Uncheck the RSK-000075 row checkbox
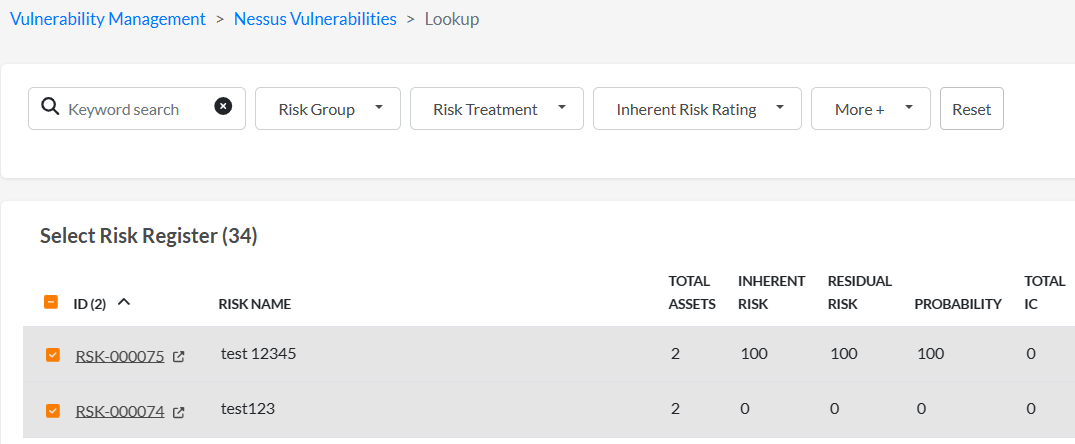The image size is (1075, 444). point(52,355)
